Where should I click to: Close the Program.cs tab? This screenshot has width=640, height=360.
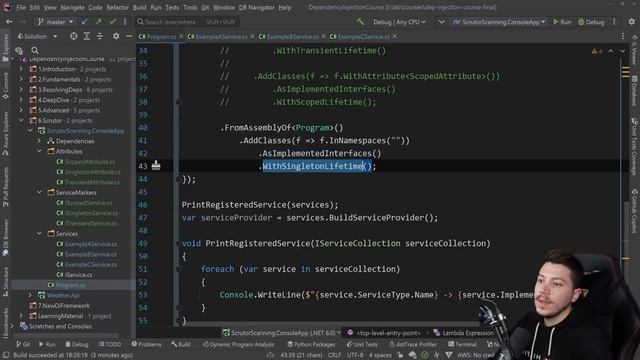pyautogui.click(x=181, y=36)
